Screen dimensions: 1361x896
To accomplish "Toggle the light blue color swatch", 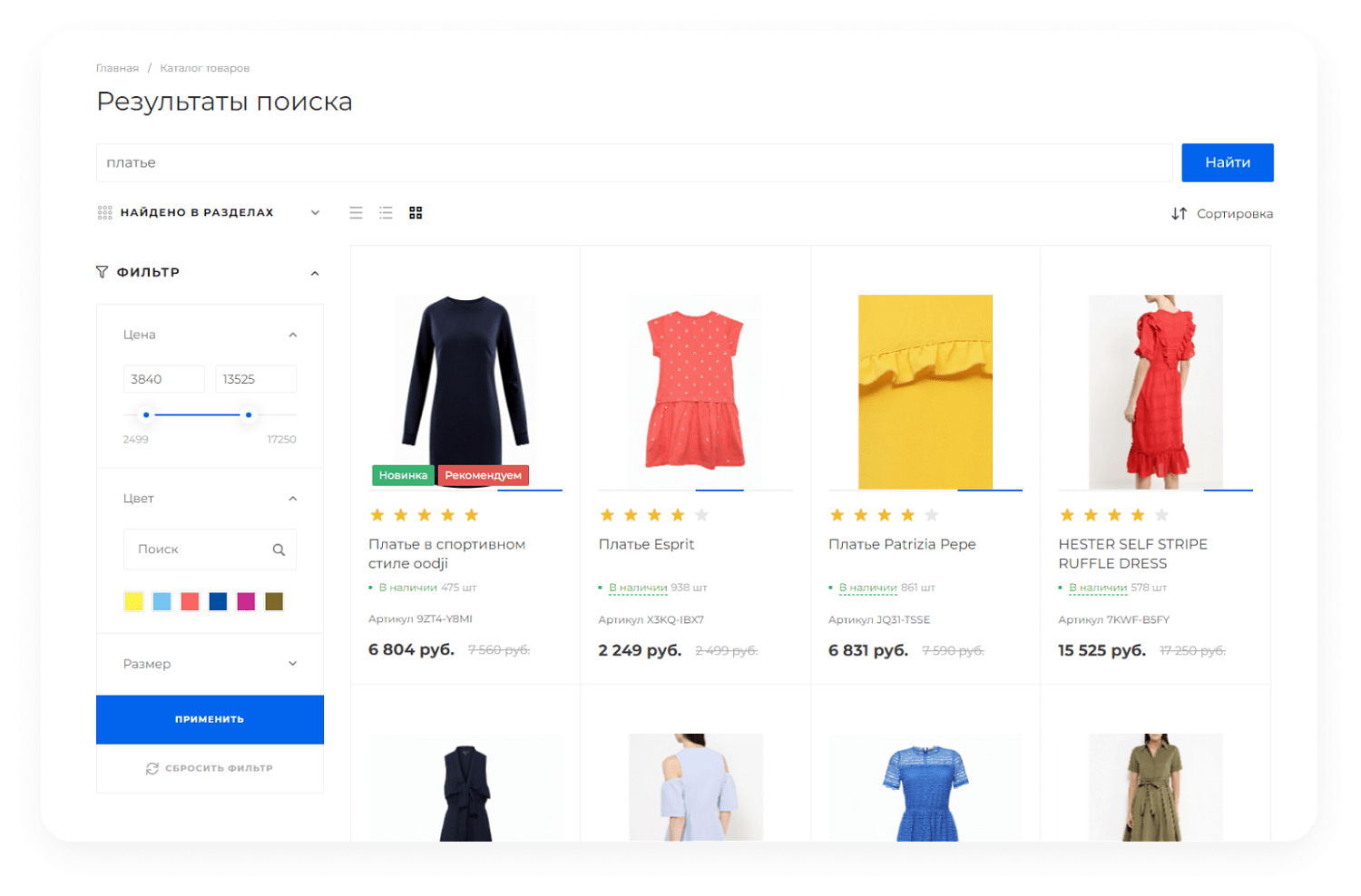I will (x=162, y=601).
